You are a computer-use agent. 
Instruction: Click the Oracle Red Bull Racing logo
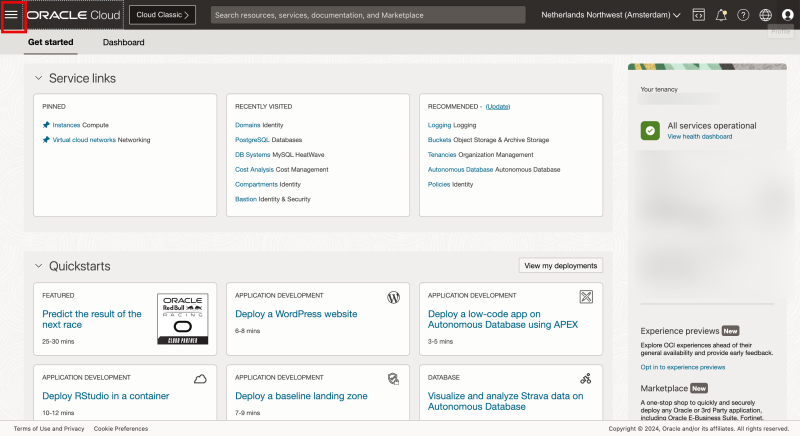pyautogui.click(x=182, y=319)
